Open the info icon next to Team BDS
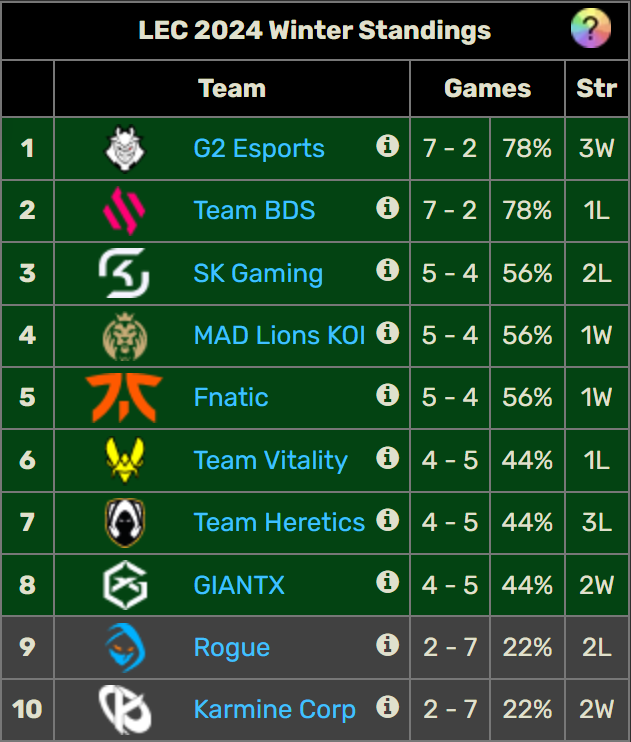This screenshot has width=631, height=742. [x=387, y=208]
